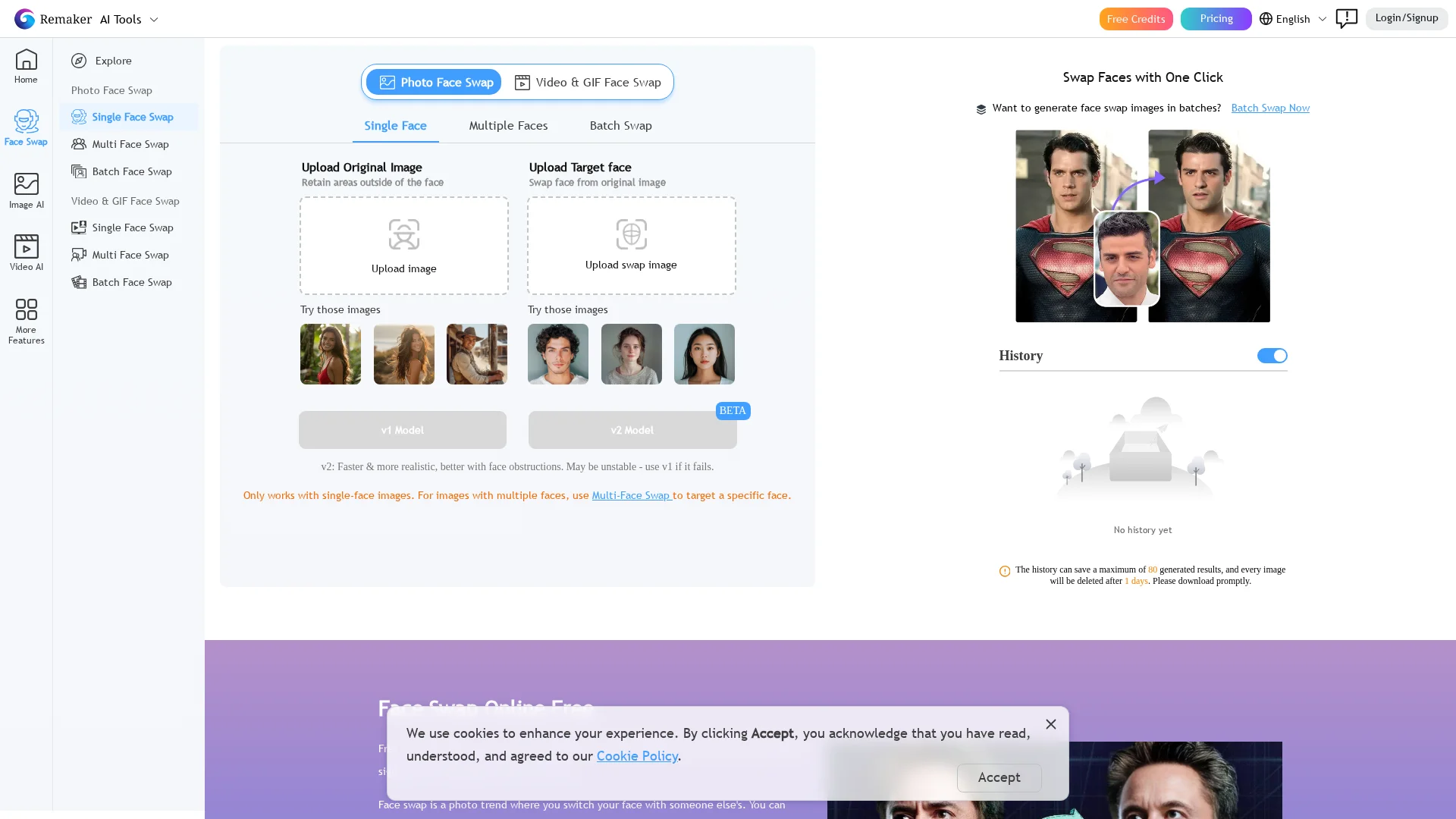
Task: Switch to Video & GIF Face Swap mode
Action: [x=588, y=82]
